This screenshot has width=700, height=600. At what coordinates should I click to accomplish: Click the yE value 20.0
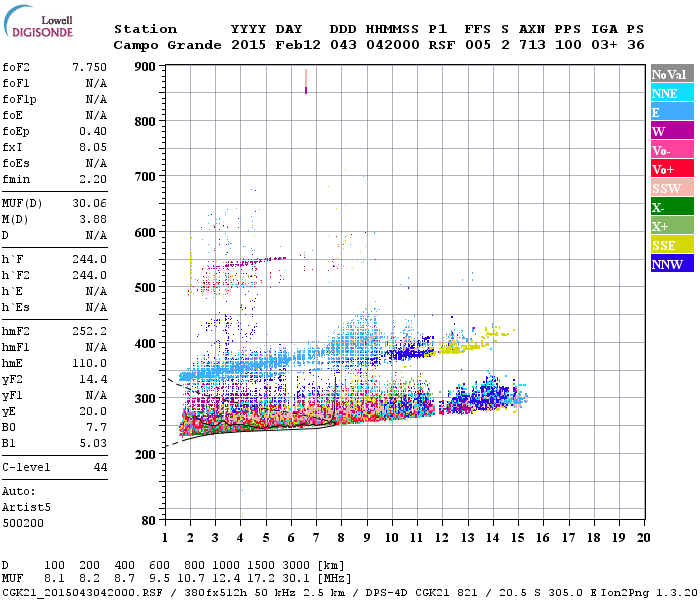click(x=93, y=411)
